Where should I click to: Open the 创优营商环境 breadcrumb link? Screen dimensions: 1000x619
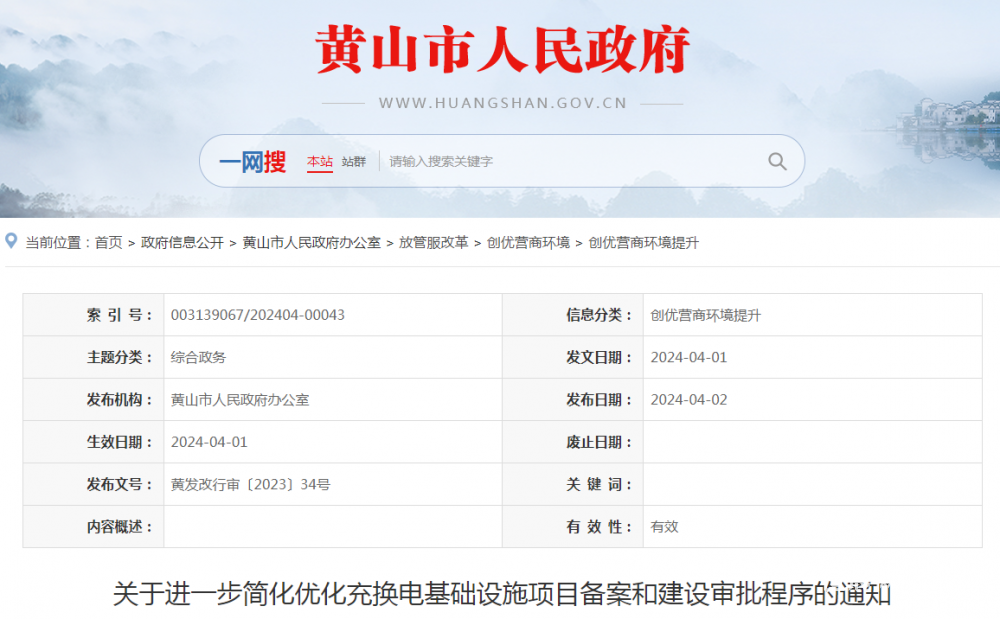(x=528, y=242)
